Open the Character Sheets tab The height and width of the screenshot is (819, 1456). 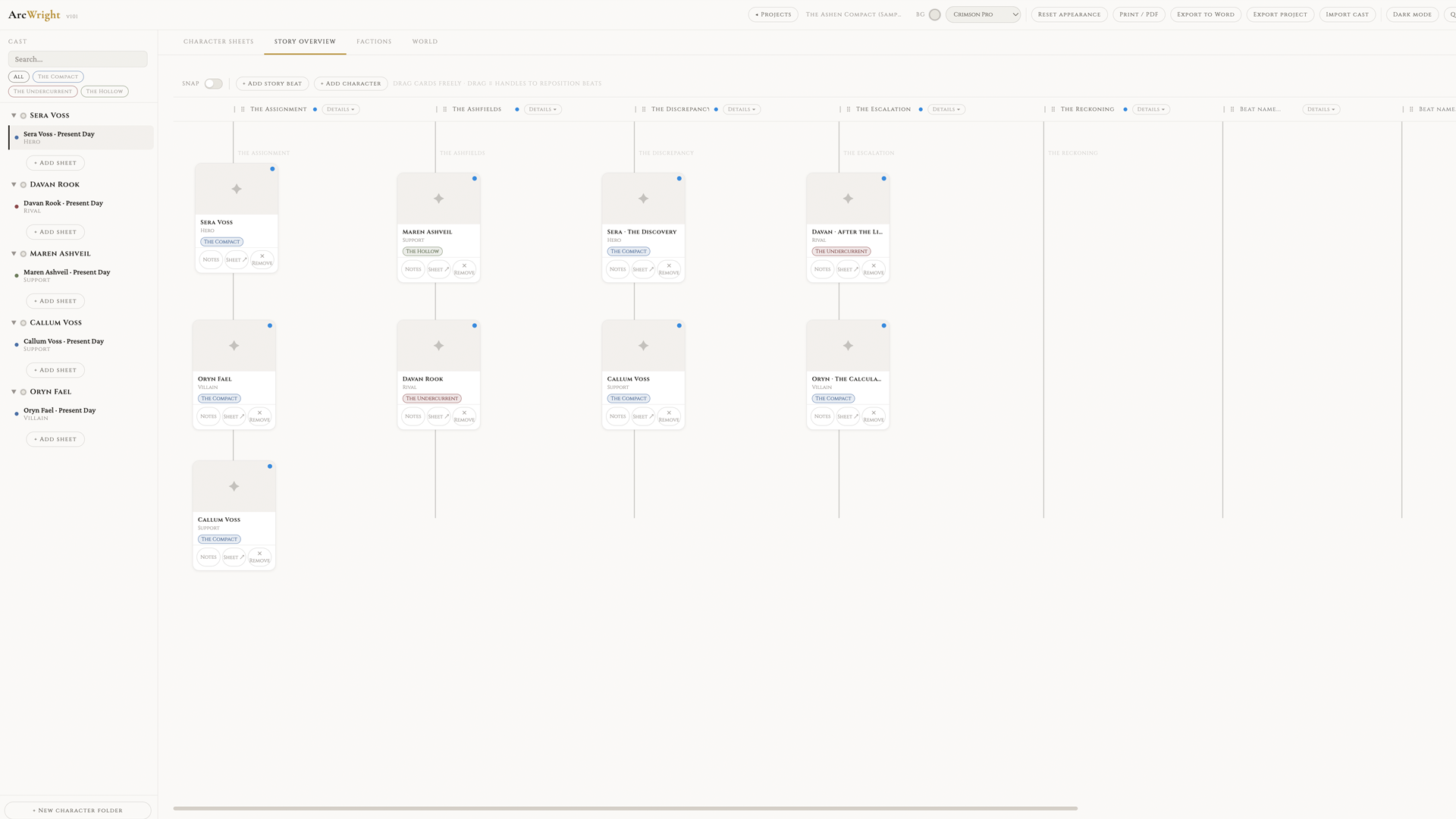click(x=218, y=42)
